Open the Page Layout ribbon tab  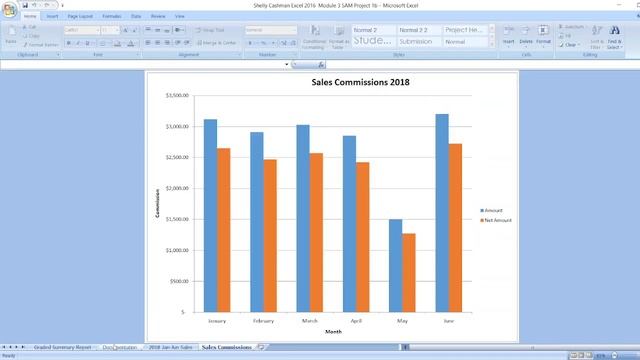[x=80, y=16]
